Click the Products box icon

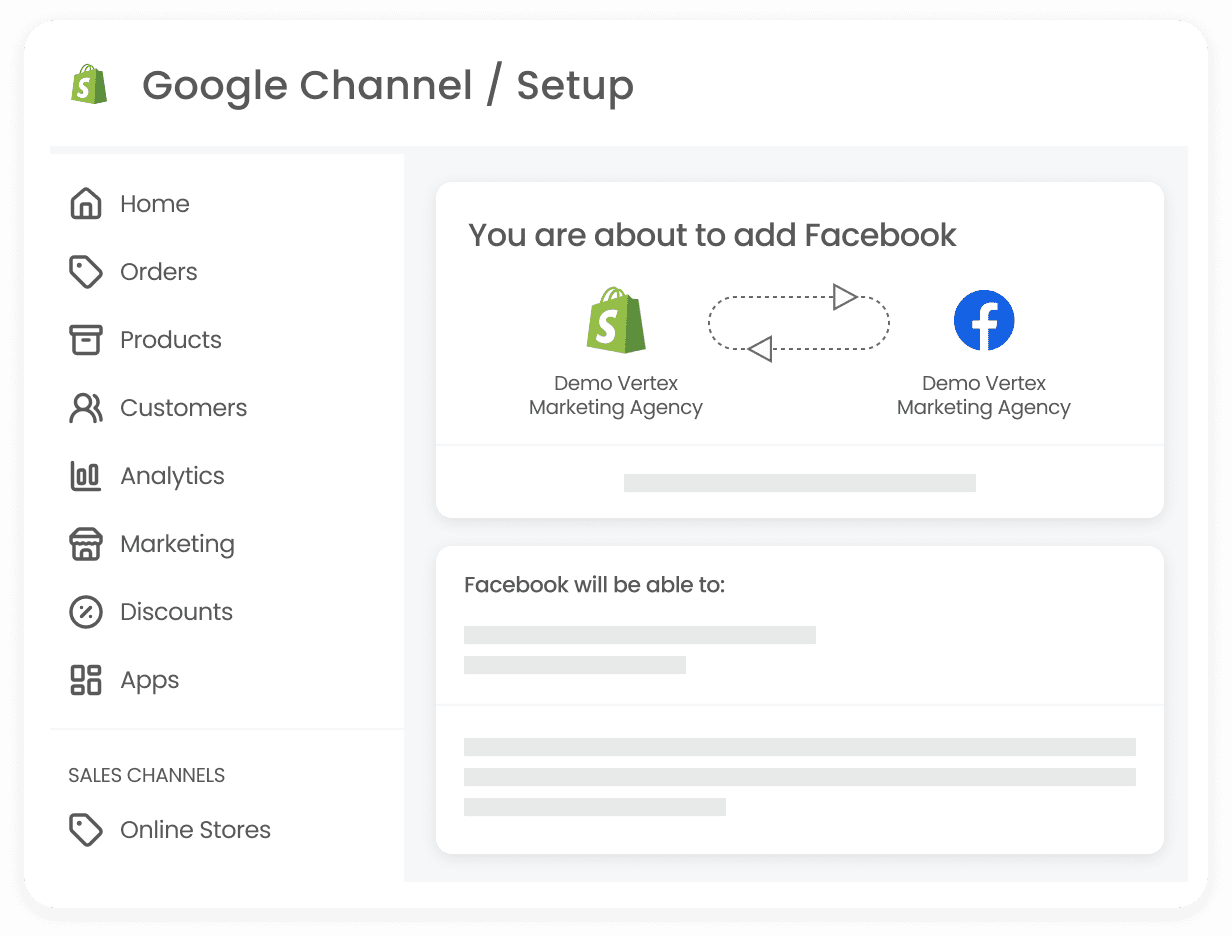[x=86, y=340]
